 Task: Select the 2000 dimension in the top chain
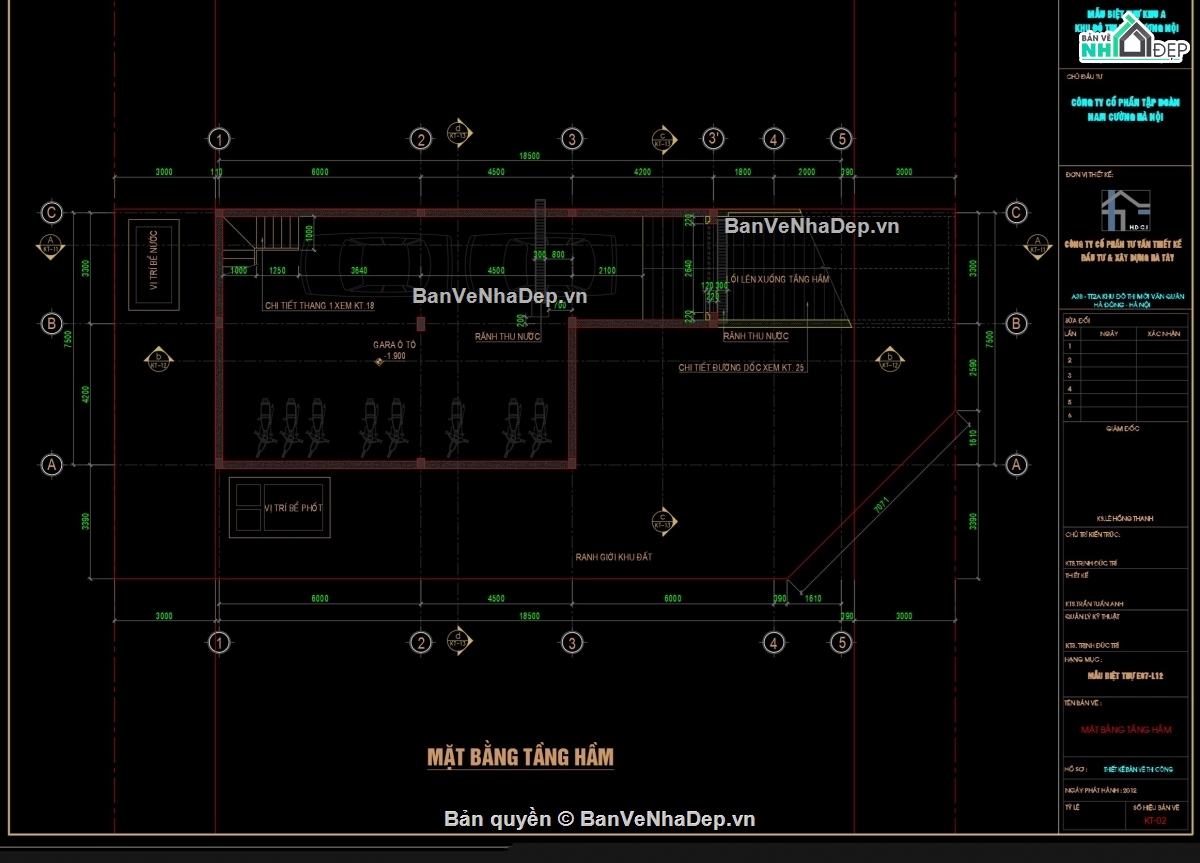[806, 172]
